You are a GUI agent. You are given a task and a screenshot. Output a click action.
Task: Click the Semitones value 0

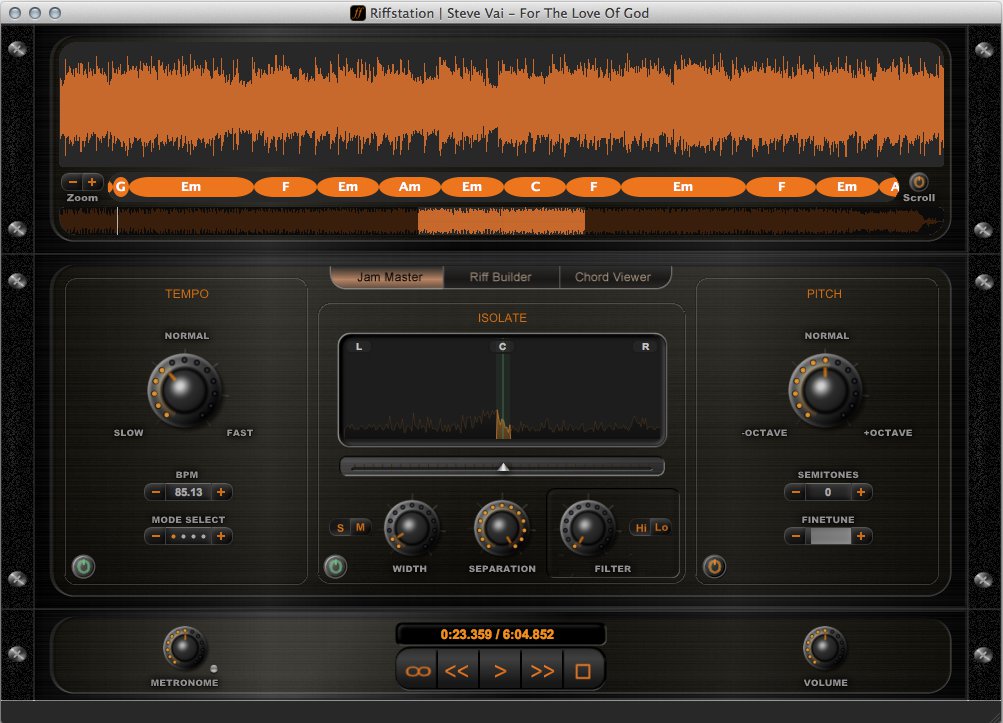828,492
